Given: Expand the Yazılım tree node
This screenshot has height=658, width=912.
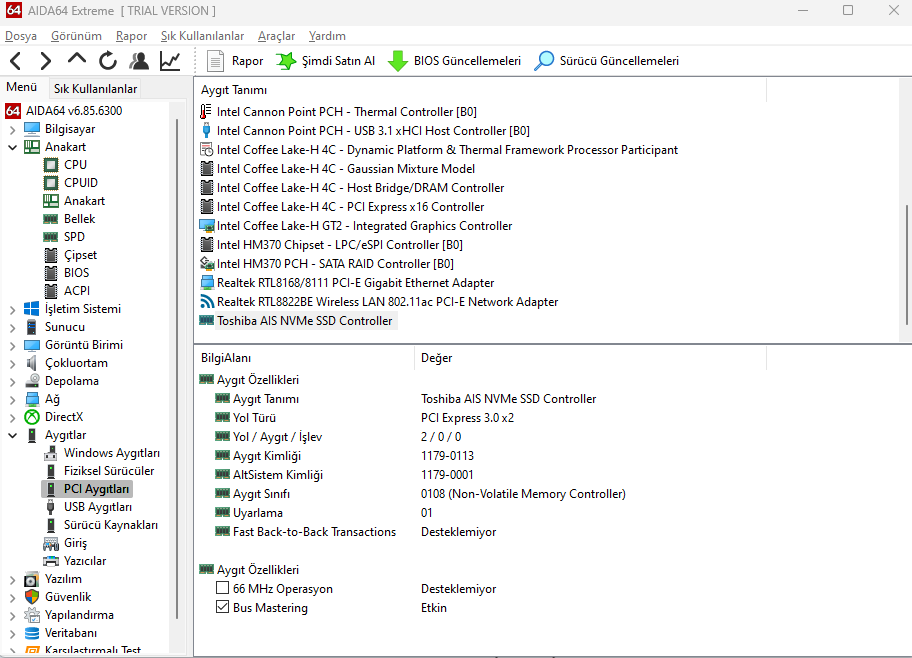Looking at the screenshot, I should pos(12,579).
